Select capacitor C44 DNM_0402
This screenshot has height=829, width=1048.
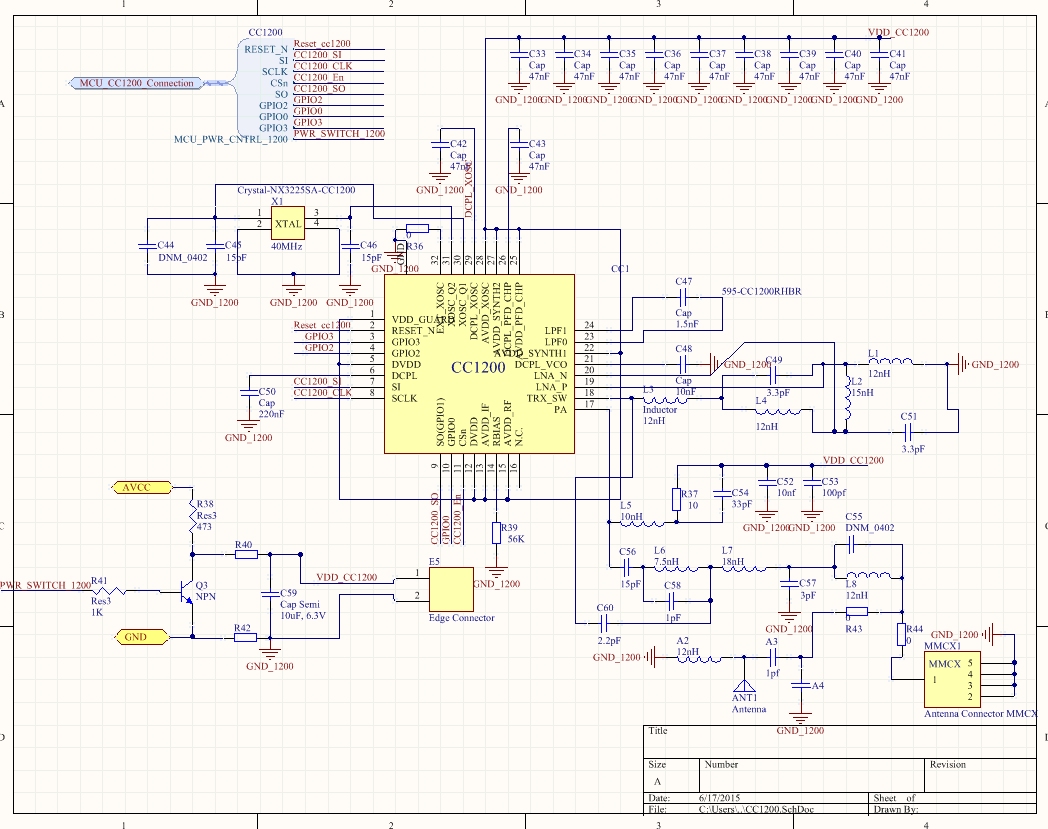click(x=147, y=246)
